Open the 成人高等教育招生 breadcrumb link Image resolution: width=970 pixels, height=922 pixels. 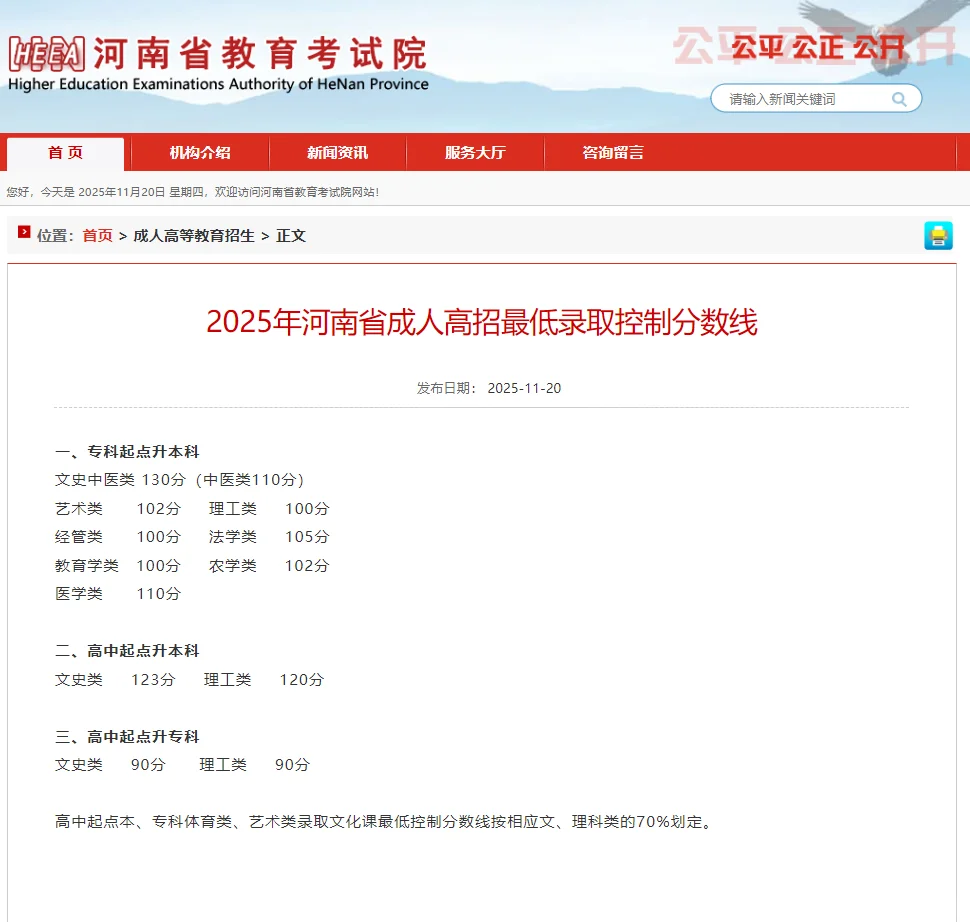194,236
